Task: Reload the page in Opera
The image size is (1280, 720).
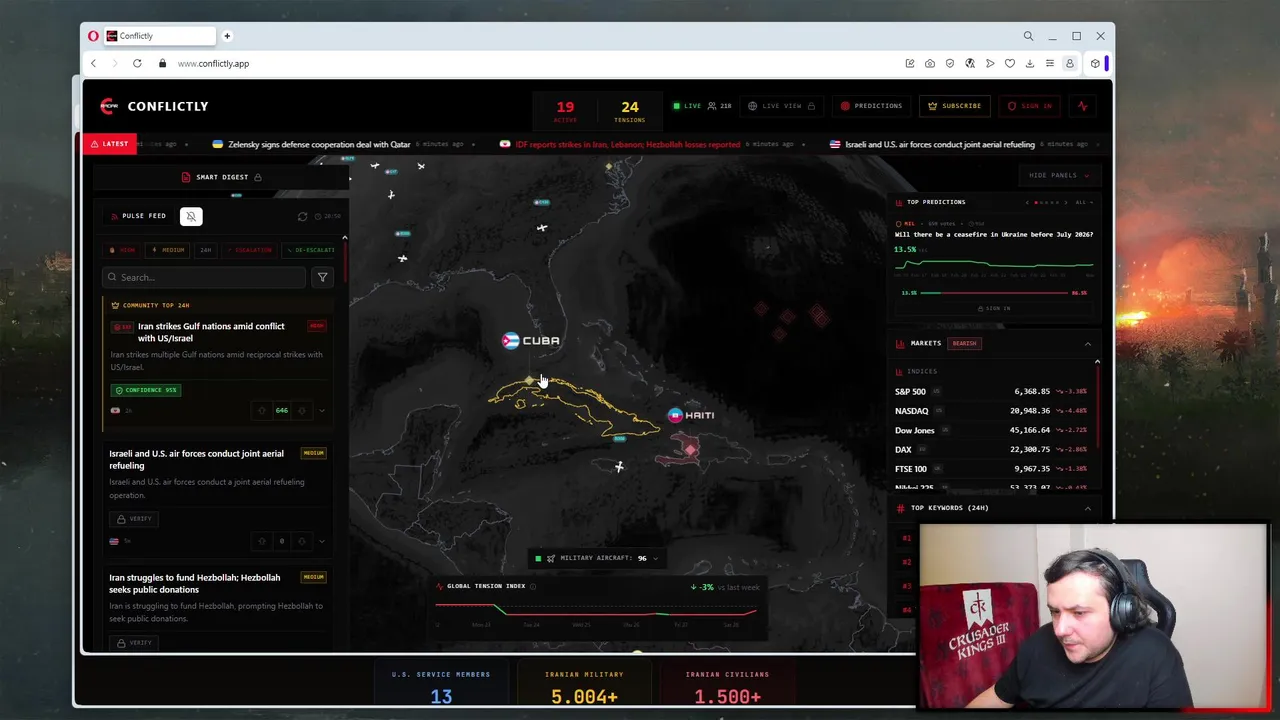Action: click(x=137, y=63)
